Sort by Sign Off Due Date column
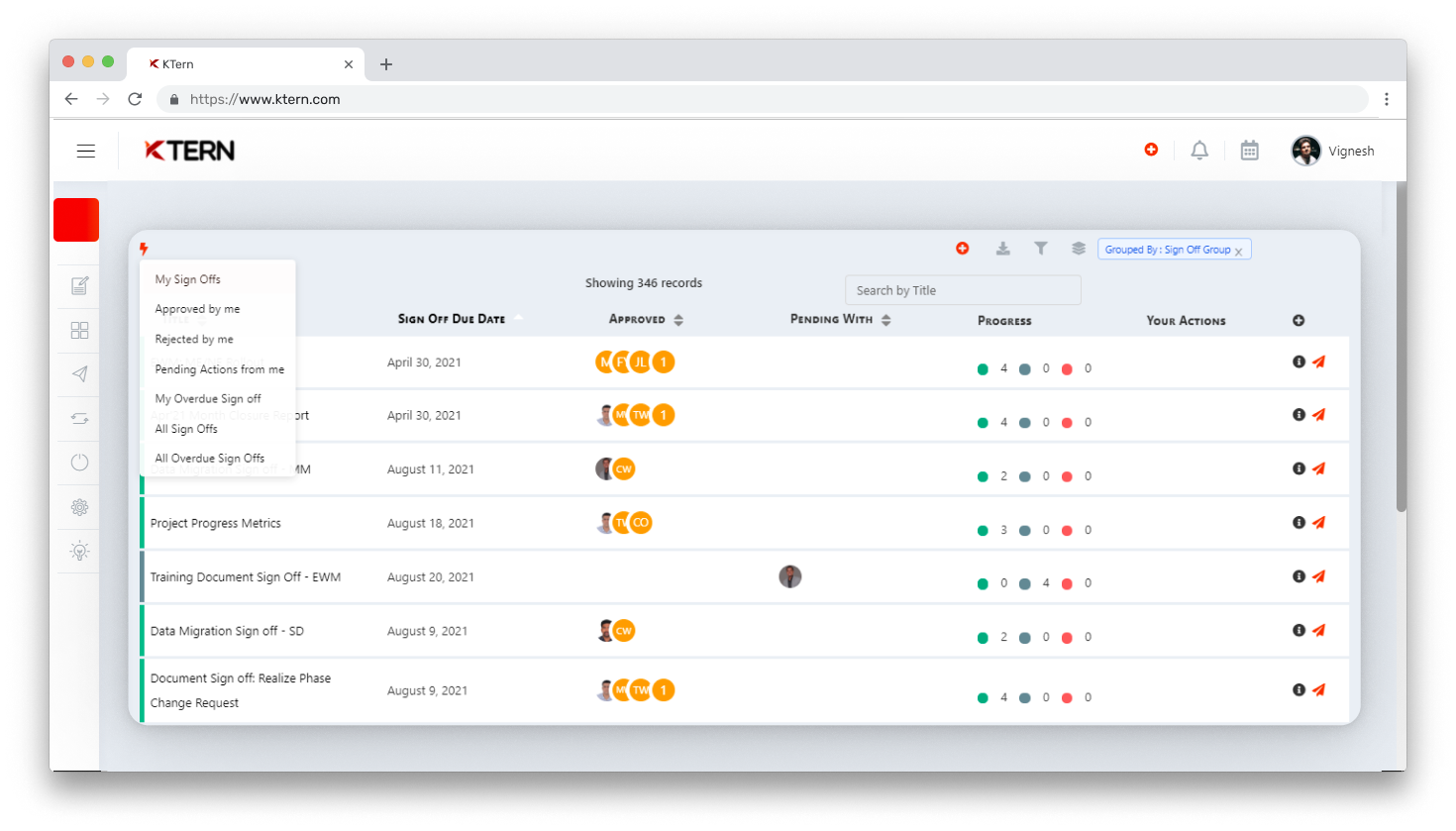 [x=452, y=319]
